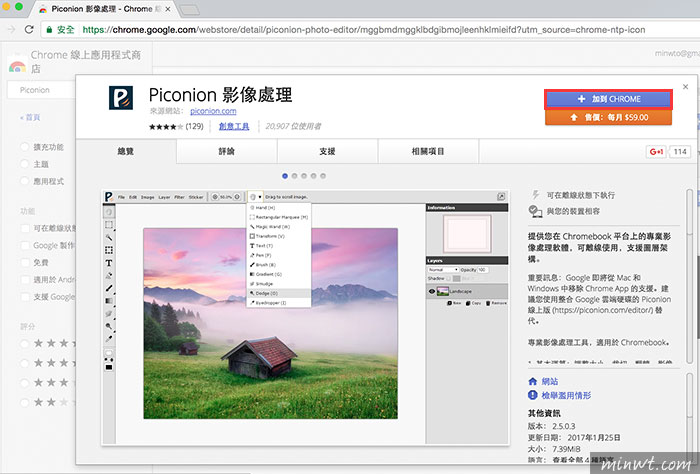
Task: Click the black foreground color swatch in preview
Action: coord(108,367)
